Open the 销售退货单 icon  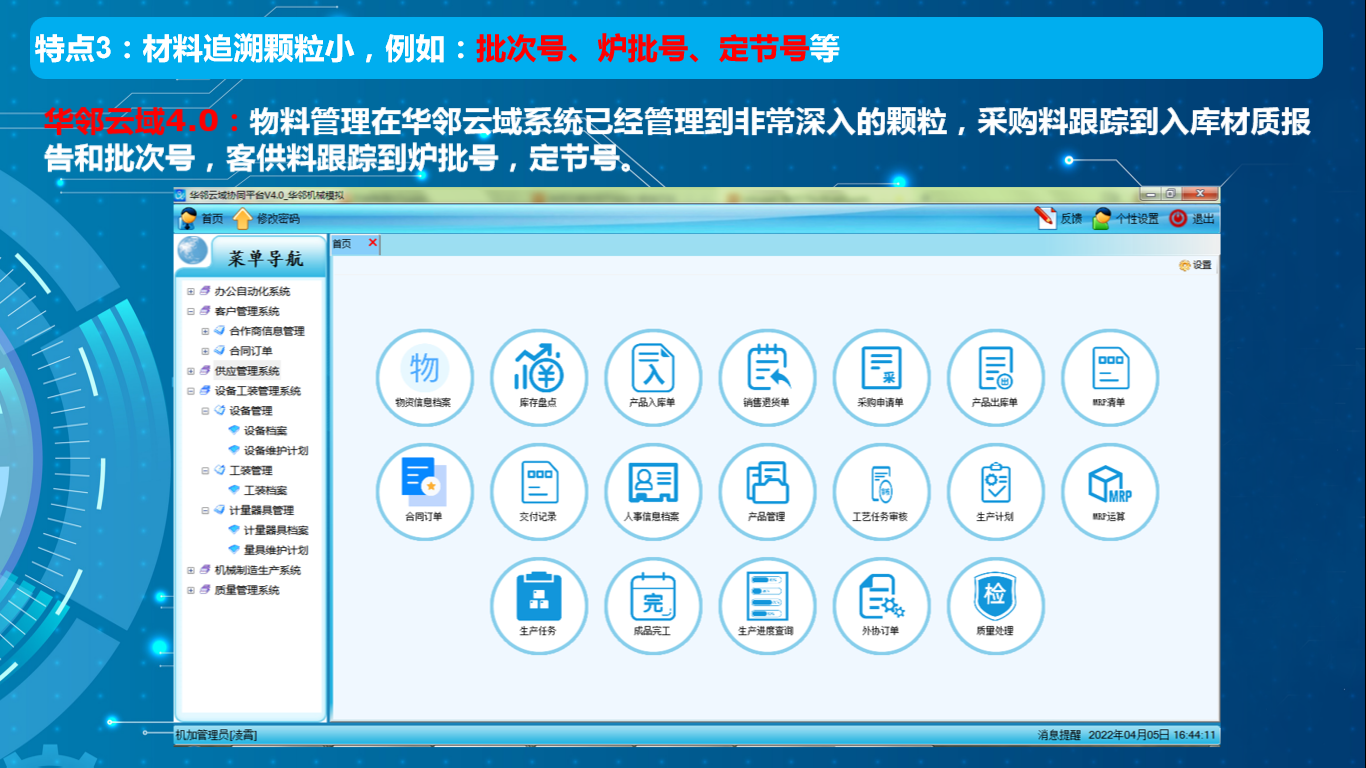tap(767, 377)
